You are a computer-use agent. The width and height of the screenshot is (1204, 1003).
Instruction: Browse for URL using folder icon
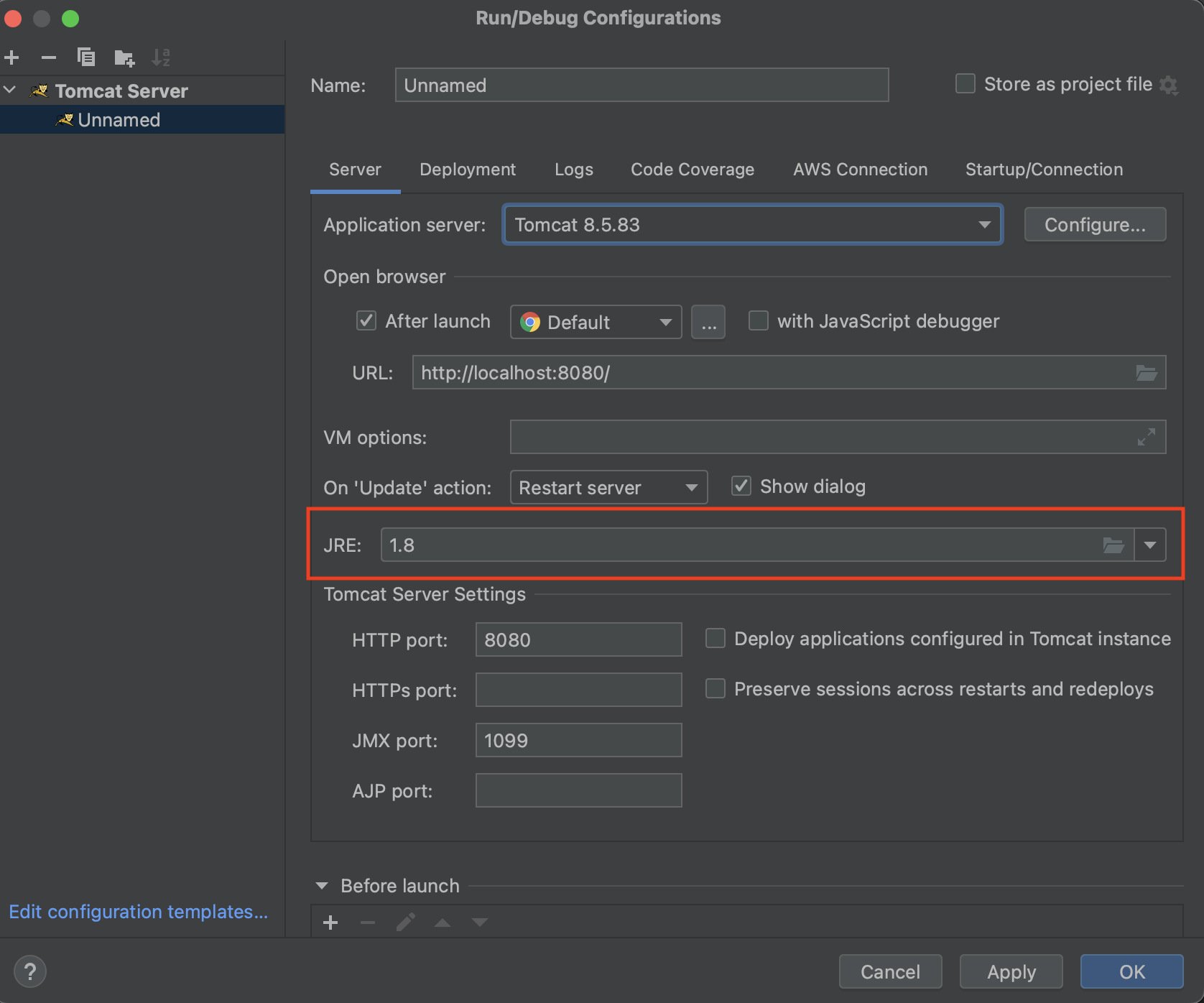point(1146,373)
